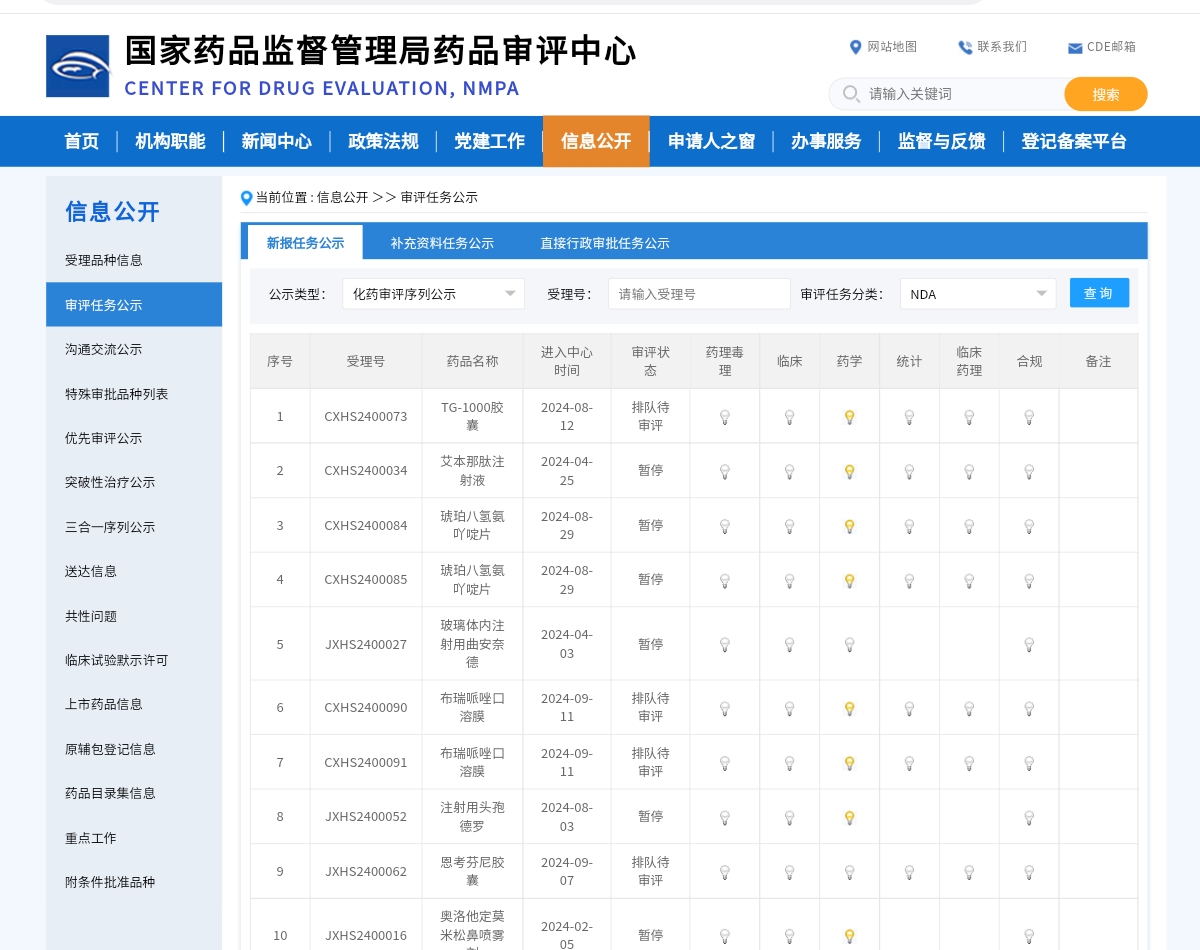Viewport: 1200px width, 950px height.
Task: Open 政策法规 navigation item
Action: click(383, 141)
